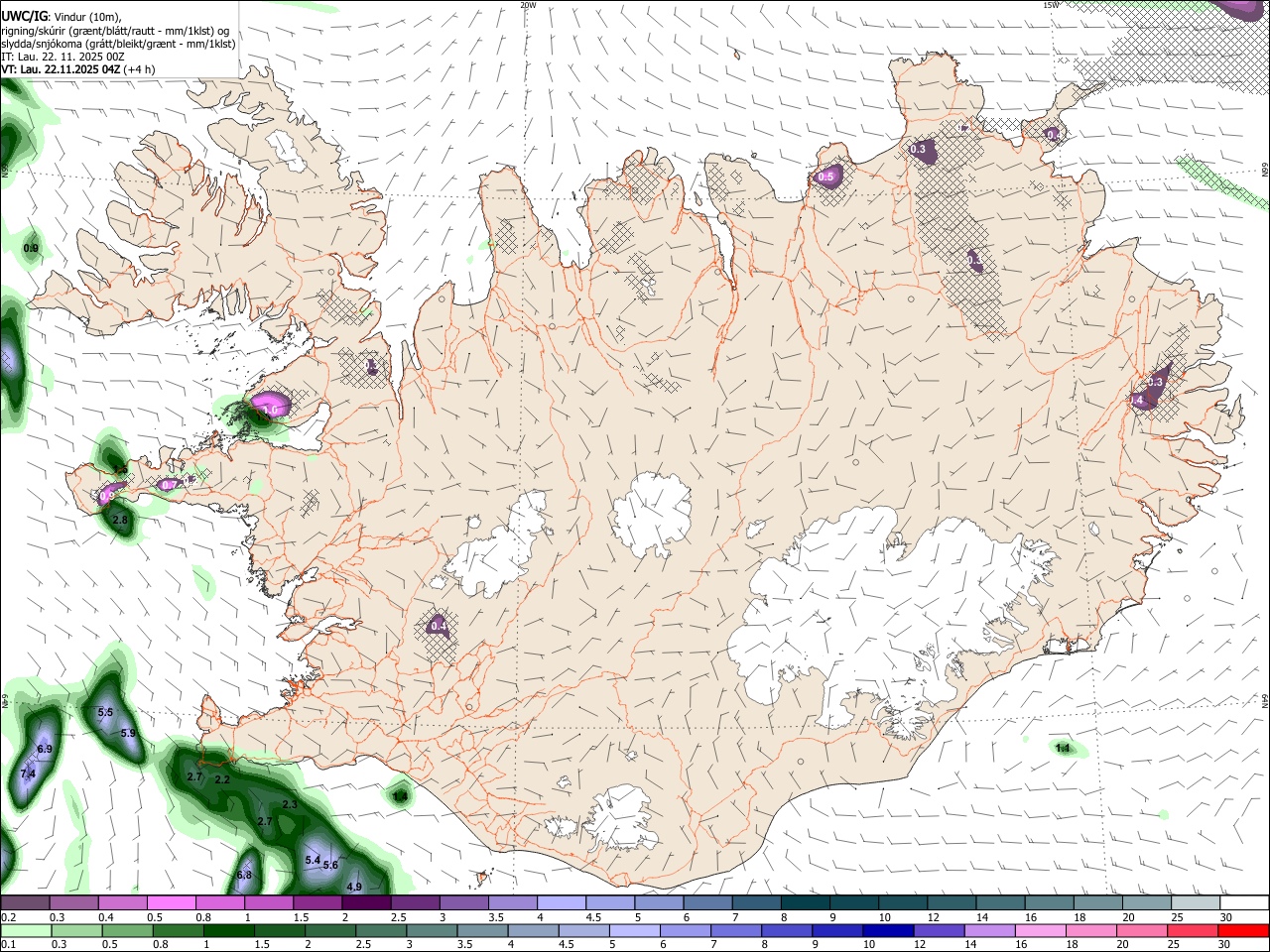
Task: Click the '5.4' precipitation value in the southern sea
Action: coord(313,861)
